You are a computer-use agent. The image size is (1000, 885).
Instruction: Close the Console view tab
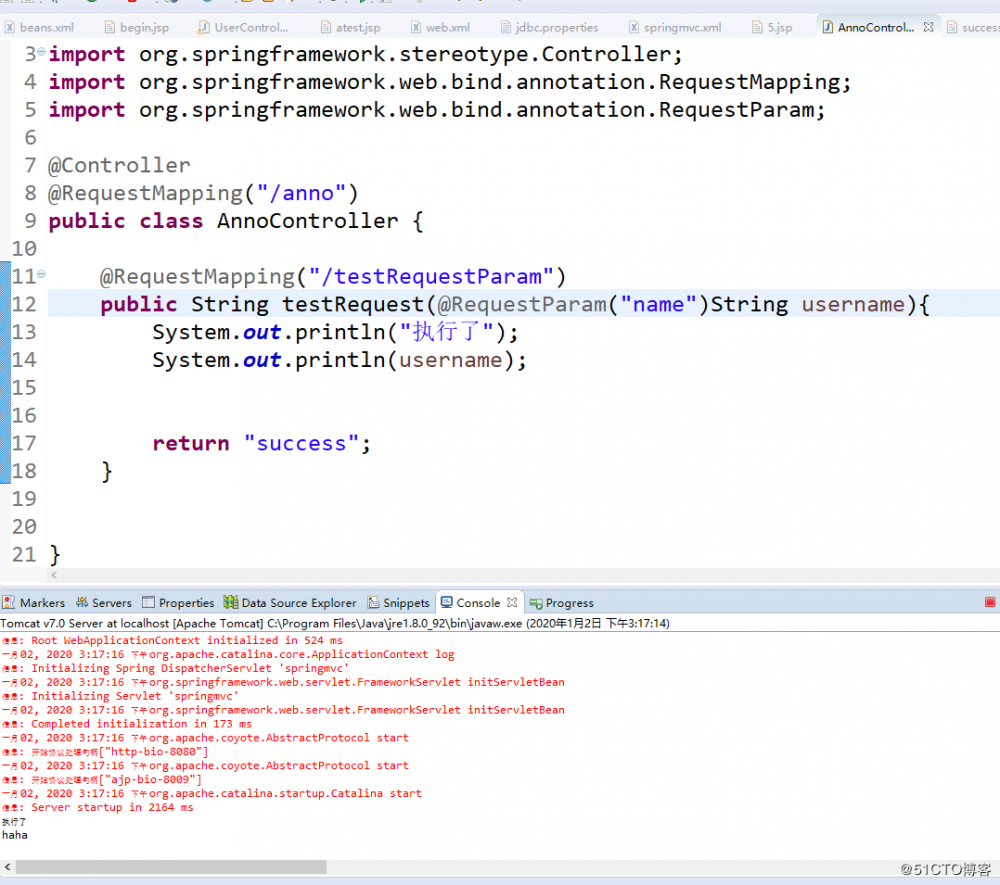coord(511,602)
